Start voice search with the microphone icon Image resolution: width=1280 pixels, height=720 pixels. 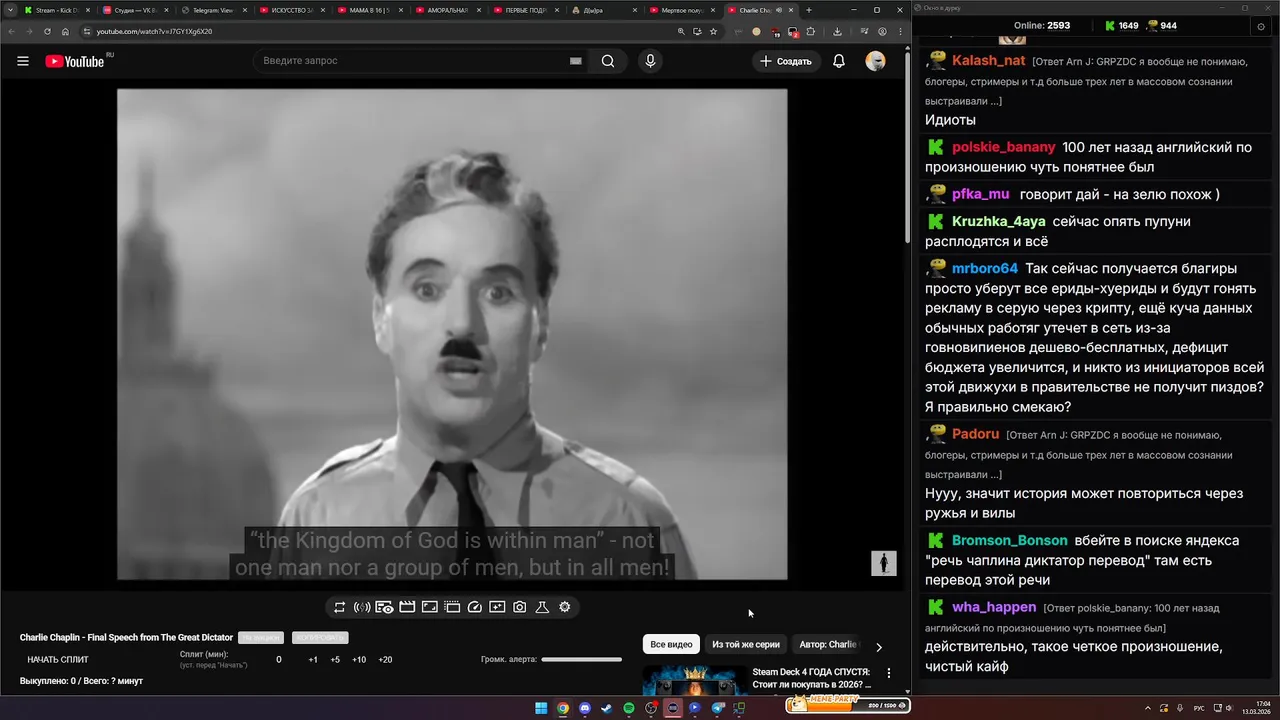650,61
